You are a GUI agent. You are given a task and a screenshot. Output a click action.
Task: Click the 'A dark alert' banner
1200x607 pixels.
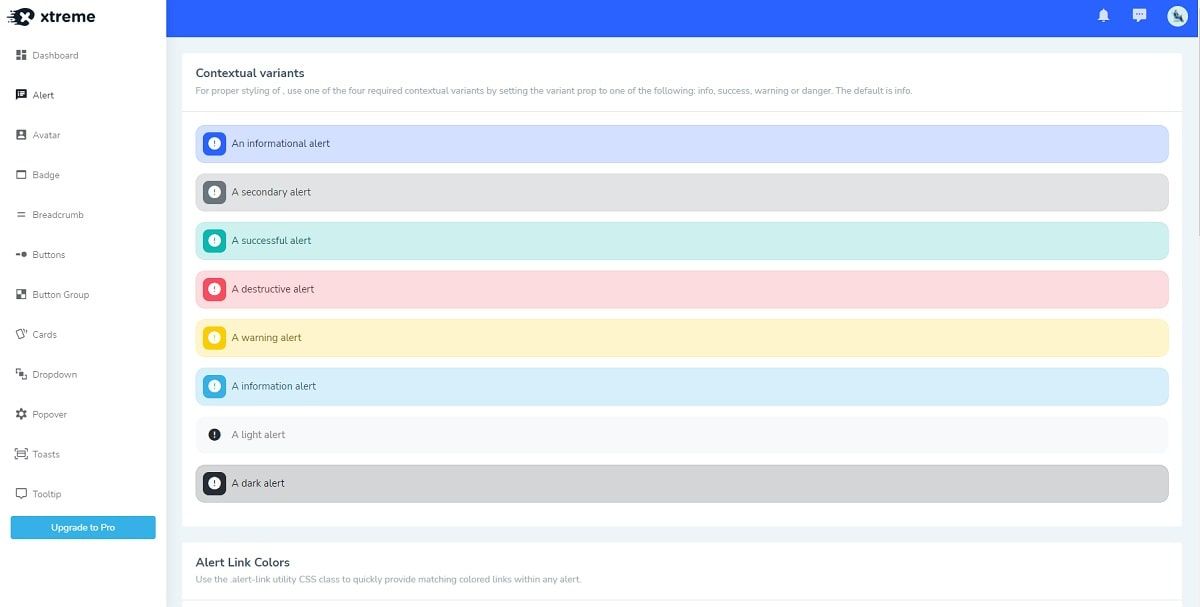[x=683, y=483]
